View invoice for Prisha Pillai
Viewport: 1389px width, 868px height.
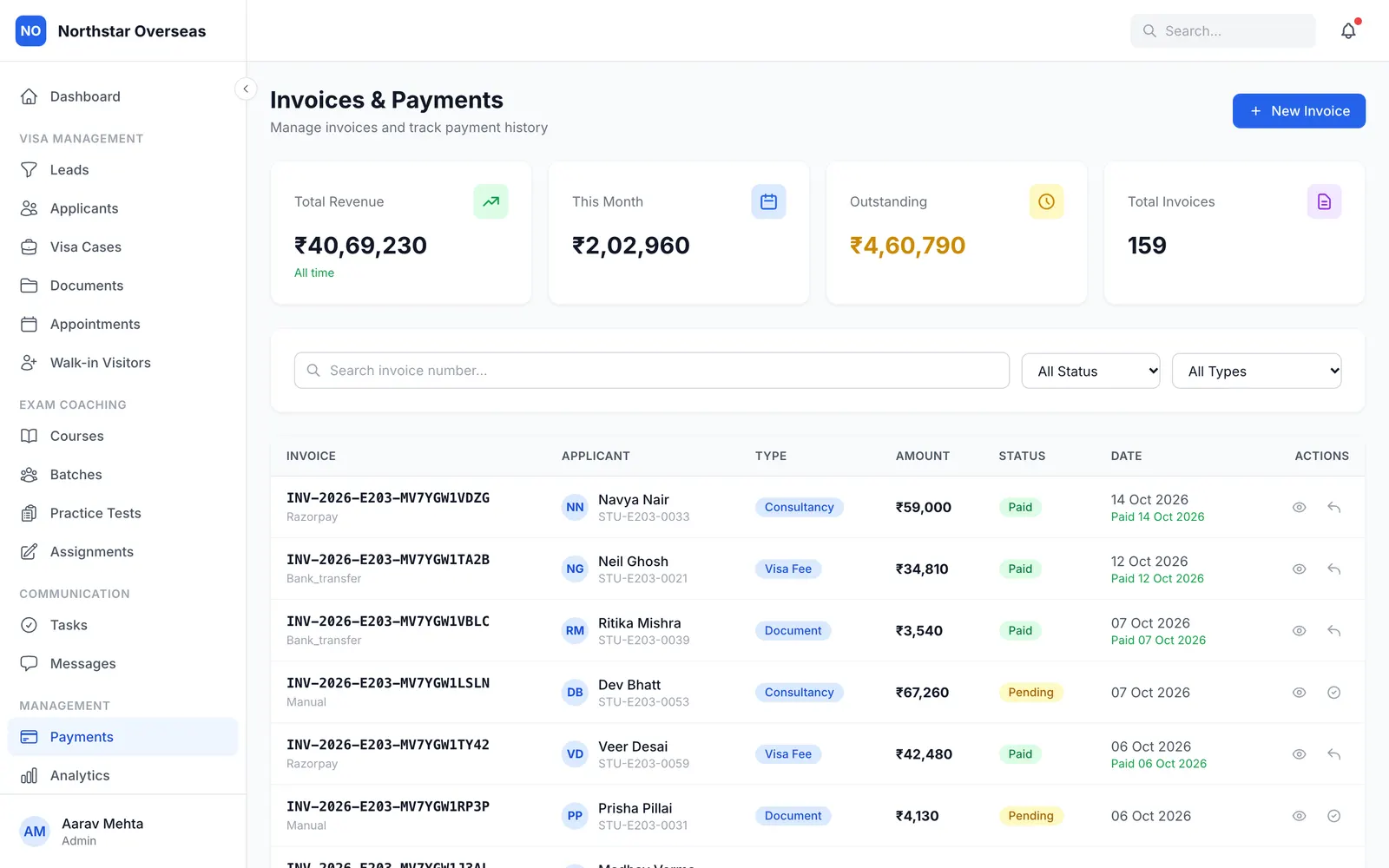click(x=1300, y=816)
